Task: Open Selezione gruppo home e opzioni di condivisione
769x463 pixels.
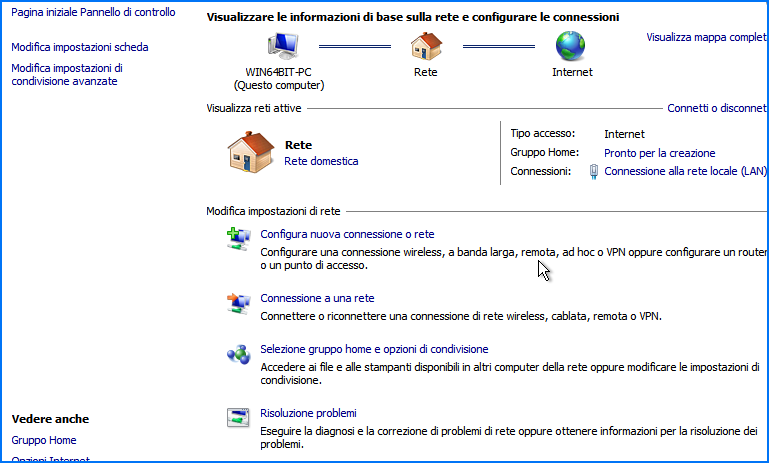Action: click(x=374, y=349)
